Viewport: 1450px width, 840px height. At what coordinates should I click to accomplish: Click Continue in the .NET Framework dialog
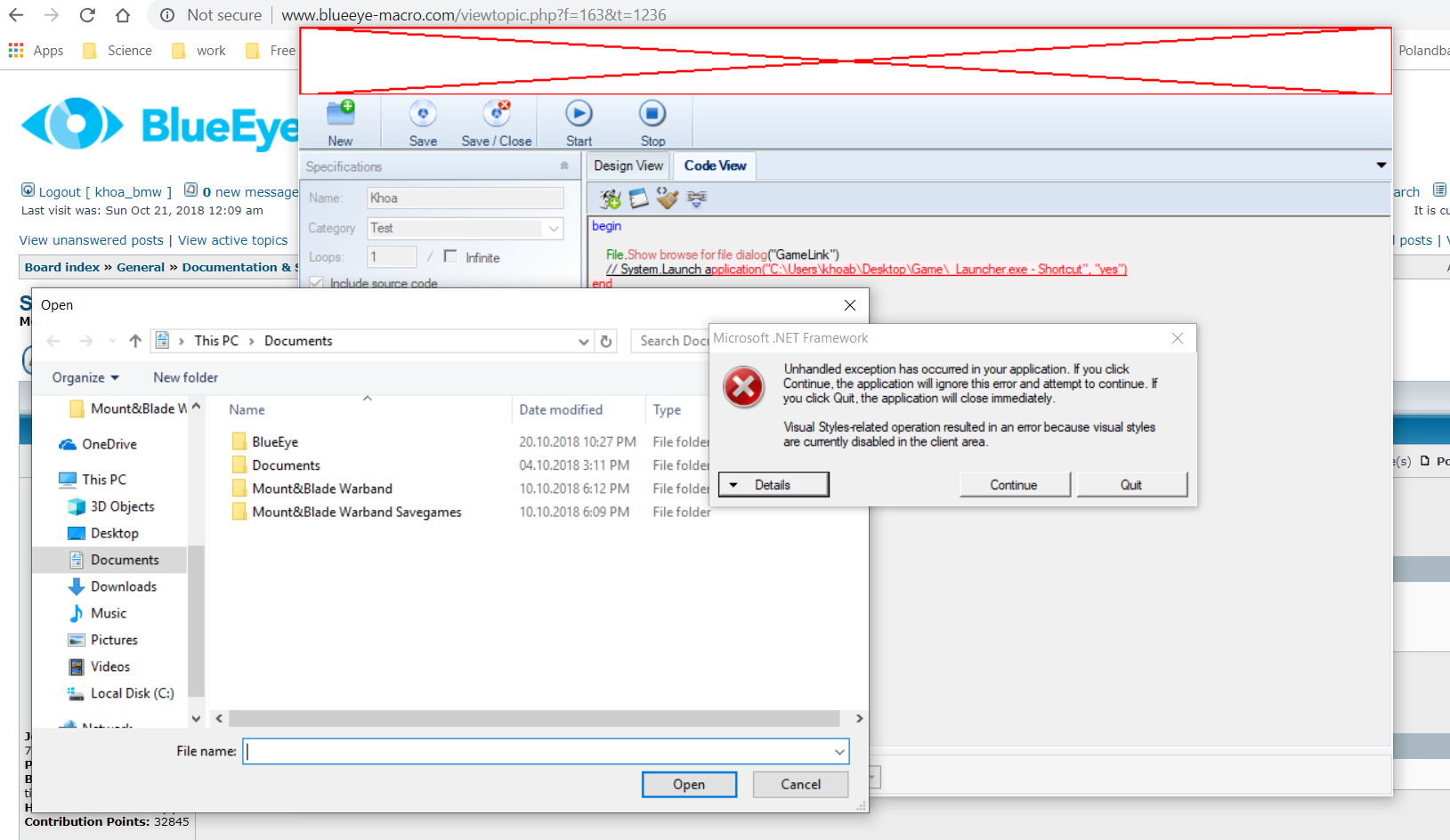[1015, 484]
